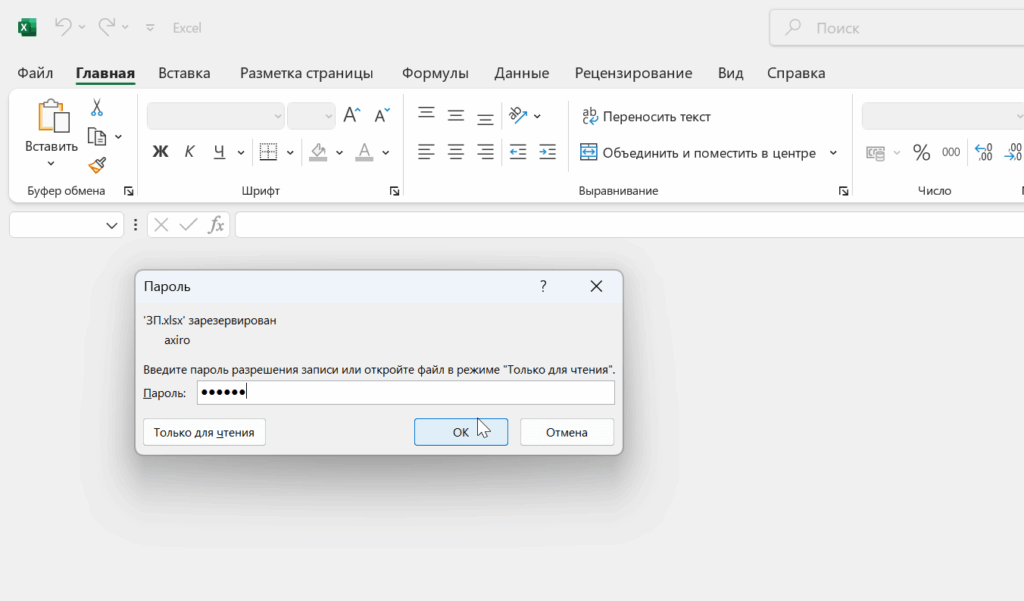Screen dimensions: 1024x601
Task: Open the Разметка страницы tab
Action: tap(306, 73)
